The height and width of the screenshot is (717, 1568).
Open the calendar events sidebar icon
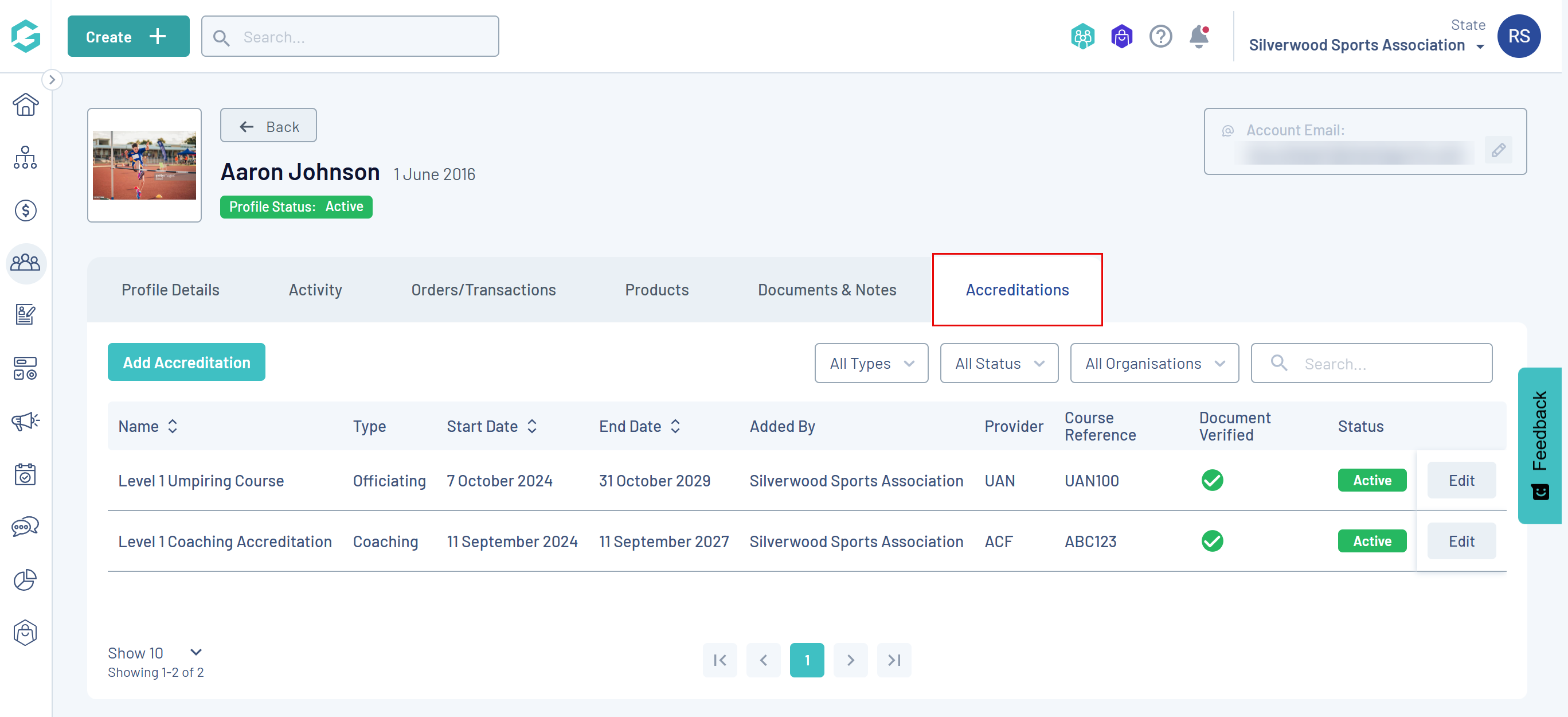point(25,474)
